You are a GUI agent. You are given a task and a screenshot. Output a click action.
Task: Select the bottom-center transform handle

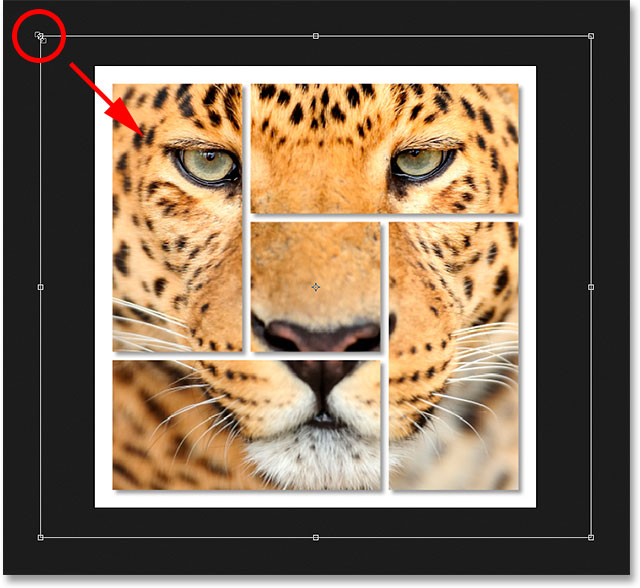316,537
